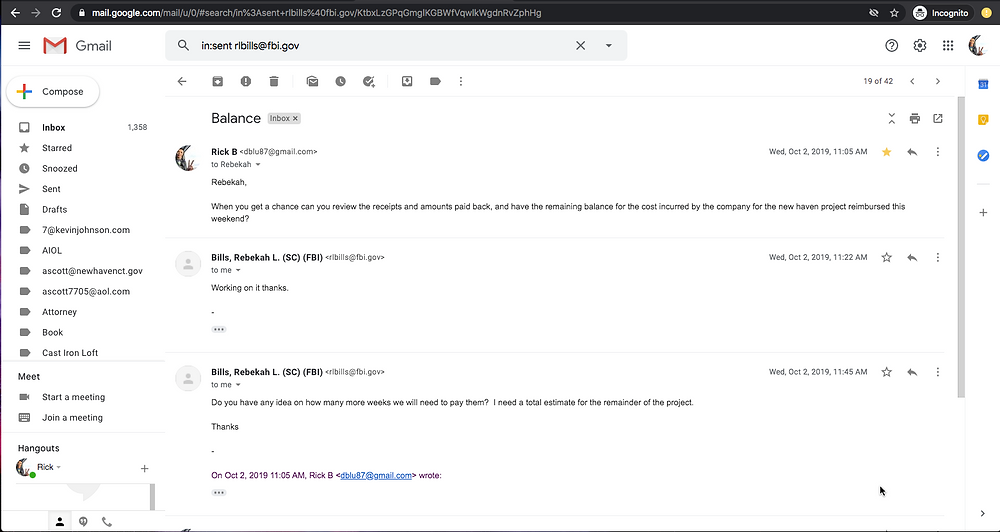
Task: Archive this conversation
Action: (217, 81)
